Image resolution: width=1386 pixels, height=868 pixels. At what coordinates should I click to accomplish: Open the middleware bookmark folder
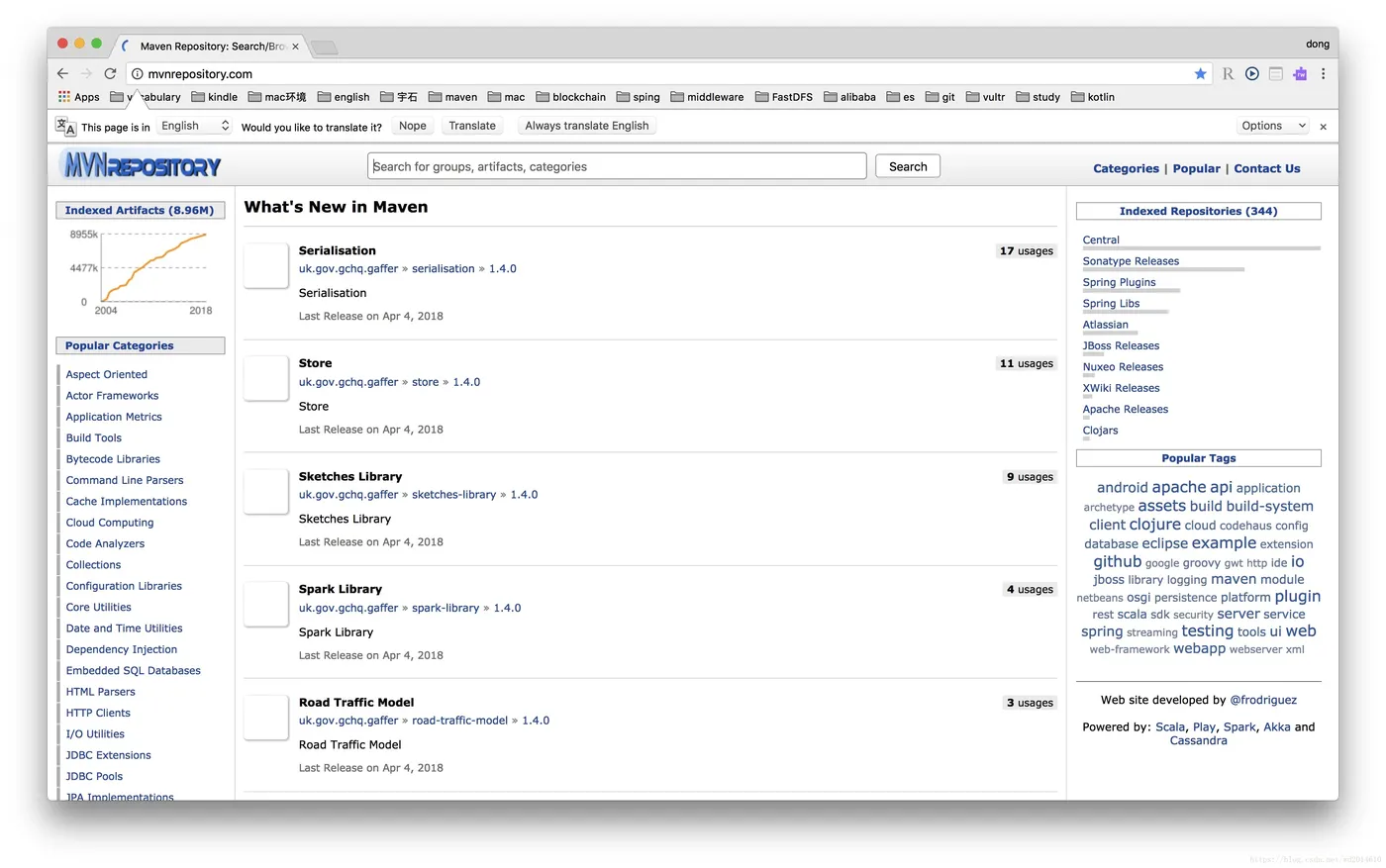pos(707,97)
